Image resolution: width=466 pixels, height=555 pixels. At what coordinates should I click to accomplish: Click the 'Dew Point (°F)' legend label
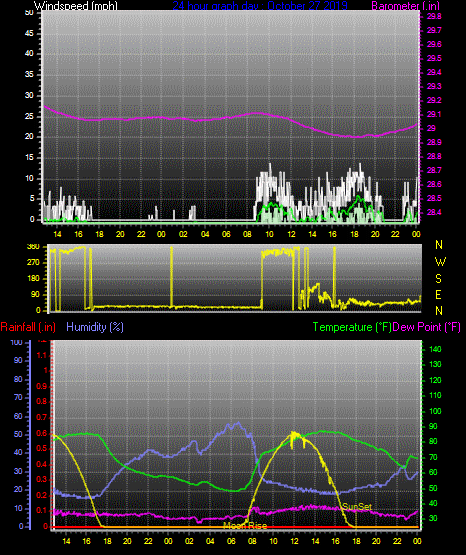(427, 327)
